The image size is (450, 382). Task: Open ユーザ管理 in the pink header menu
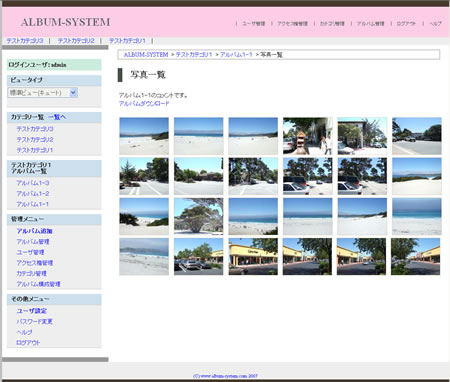(x=253, y=24)
